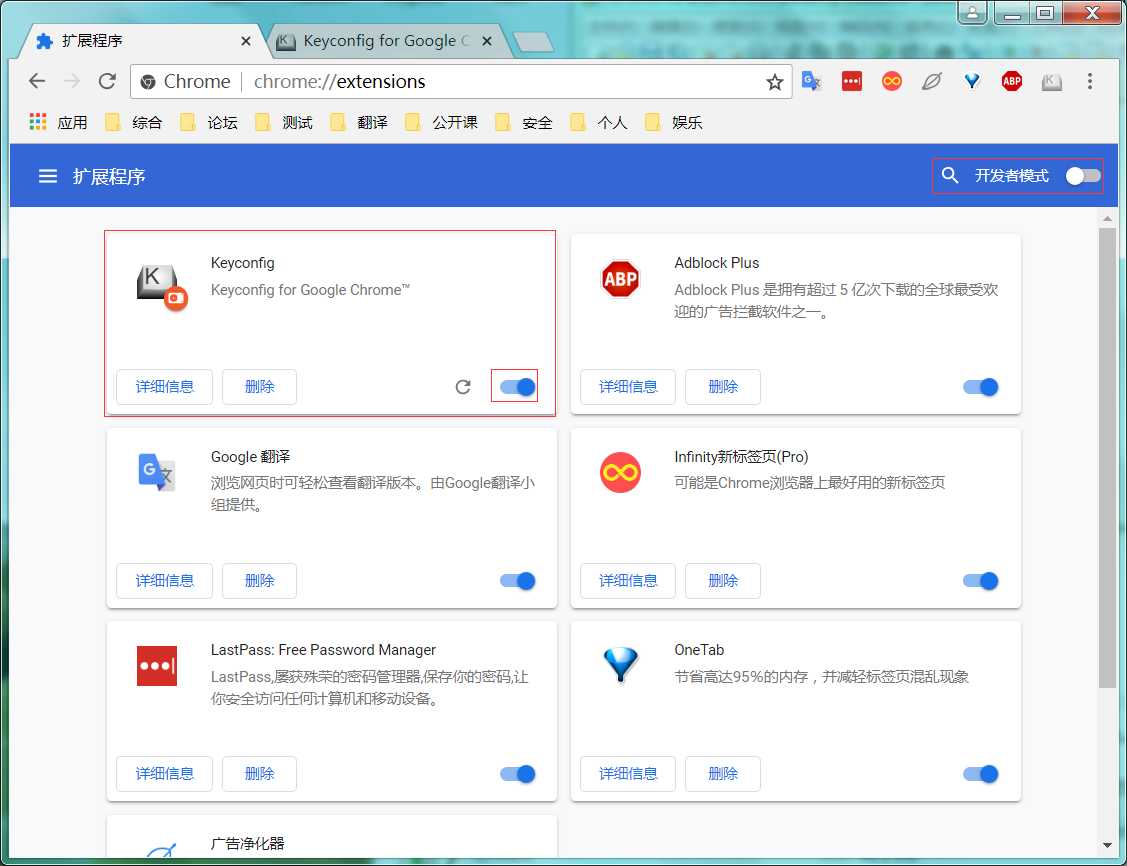The height and width of the screenshot is (866, 1127).
Task: Click the leaf-shaped toolbar extension icon
Action: [932, 81]
